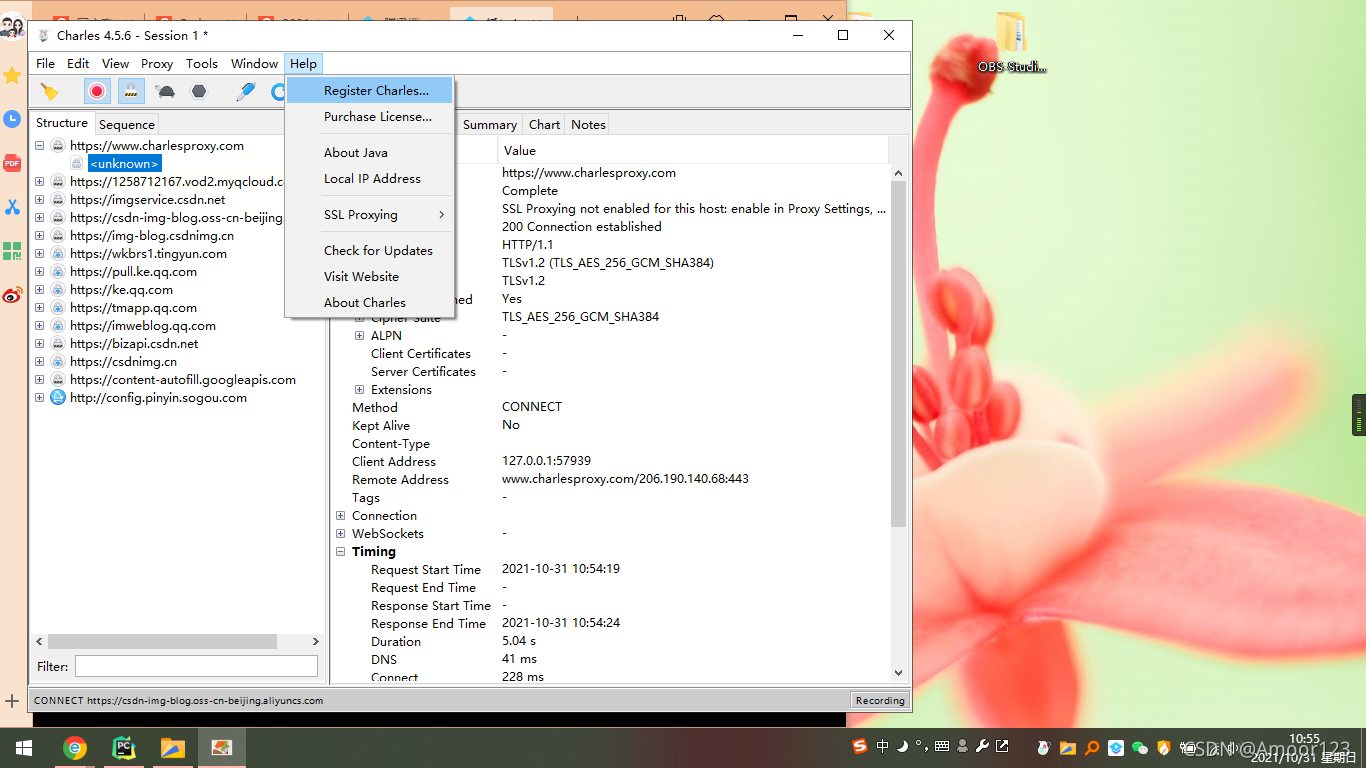1366x768 pixels.
Task: Select Local IP Address menu entry
Action: click(x=370, y=178)
